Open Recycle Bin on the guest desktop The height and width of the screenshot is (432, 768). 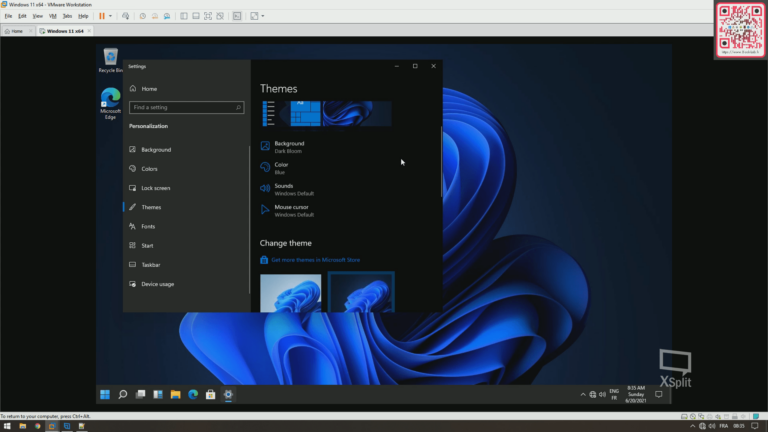tap(111, 60)
